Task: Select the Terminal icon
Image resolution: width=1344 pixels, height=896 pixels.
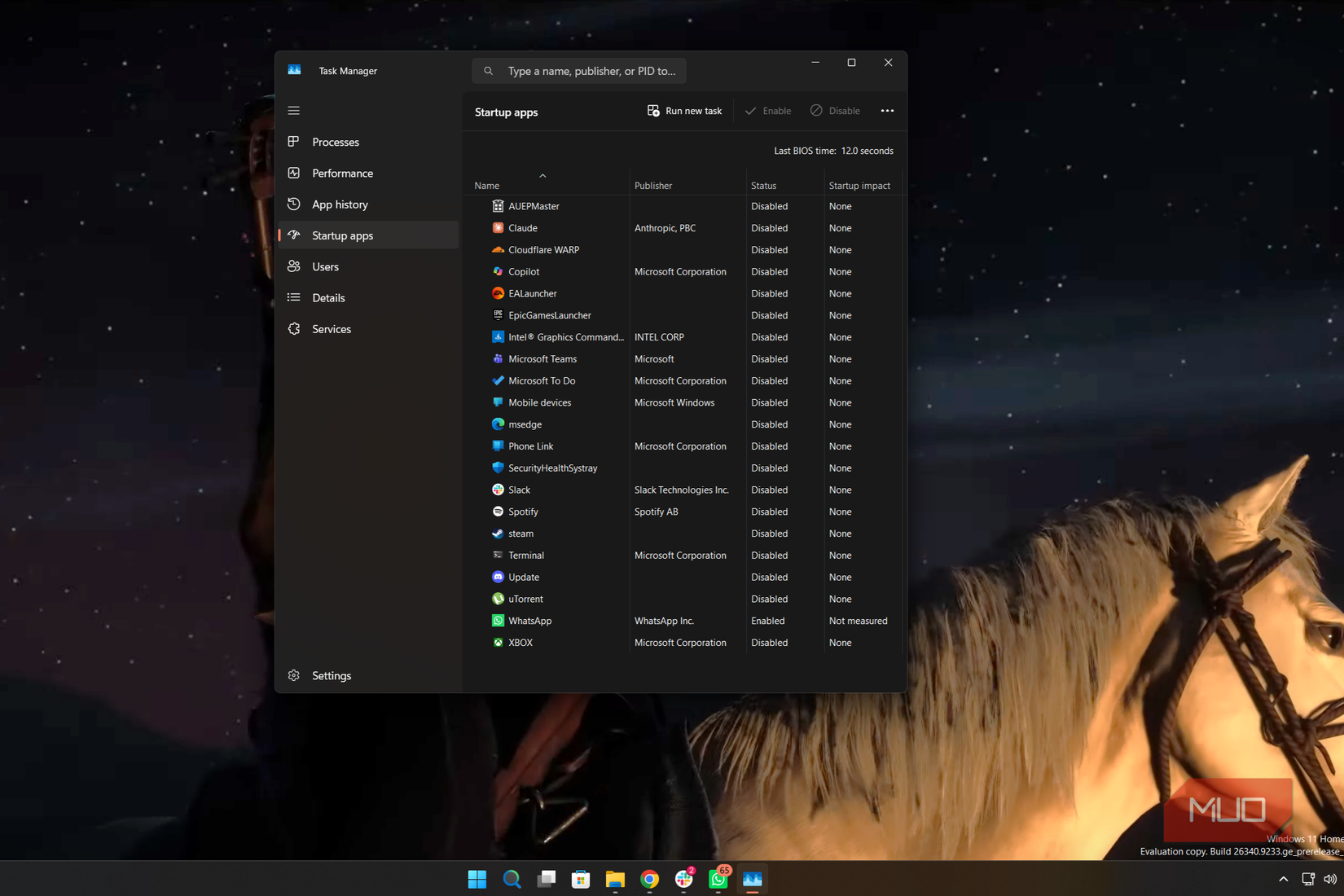Action: 498,555
